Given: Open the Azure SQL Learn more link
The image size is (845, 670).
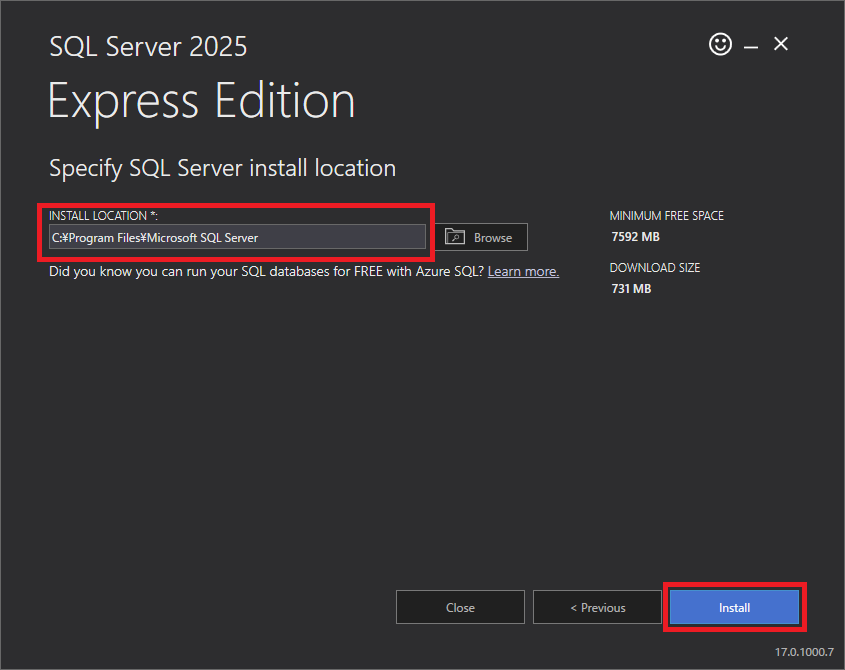Looking at the screenshot, I should point(523,272).
